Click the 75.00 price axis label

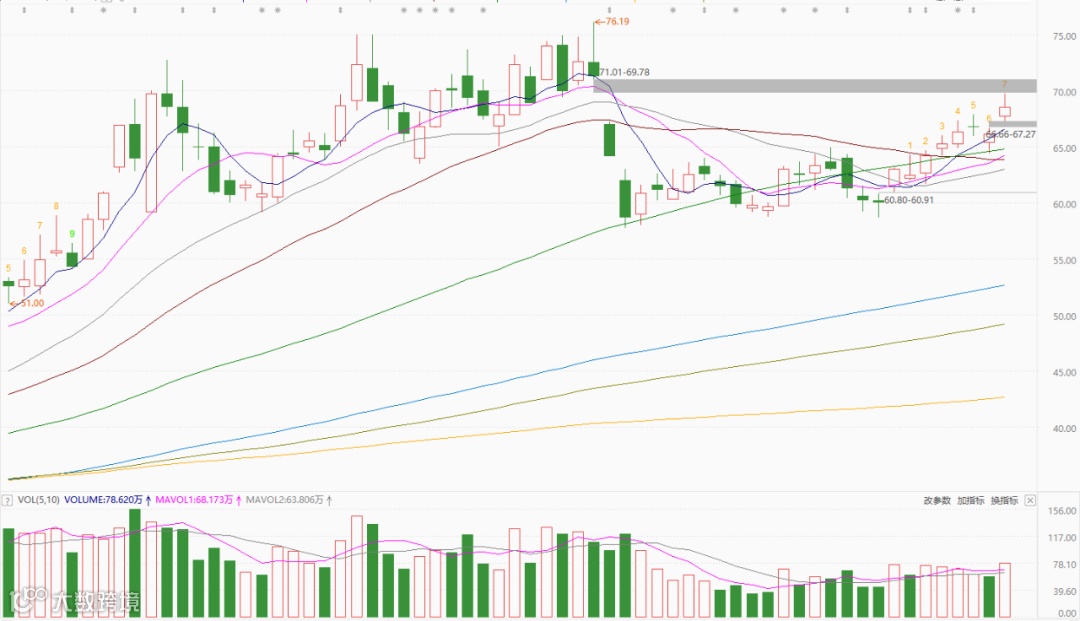click(1064, 36)
